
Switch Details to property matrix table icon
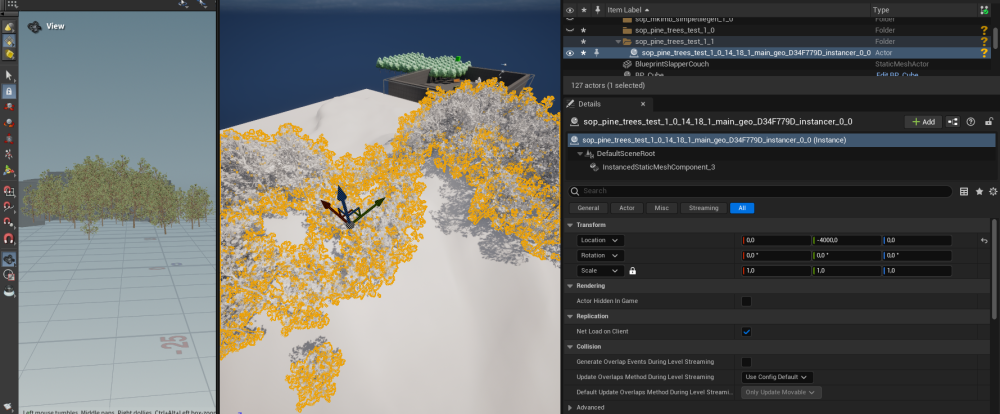pos(964,191)
